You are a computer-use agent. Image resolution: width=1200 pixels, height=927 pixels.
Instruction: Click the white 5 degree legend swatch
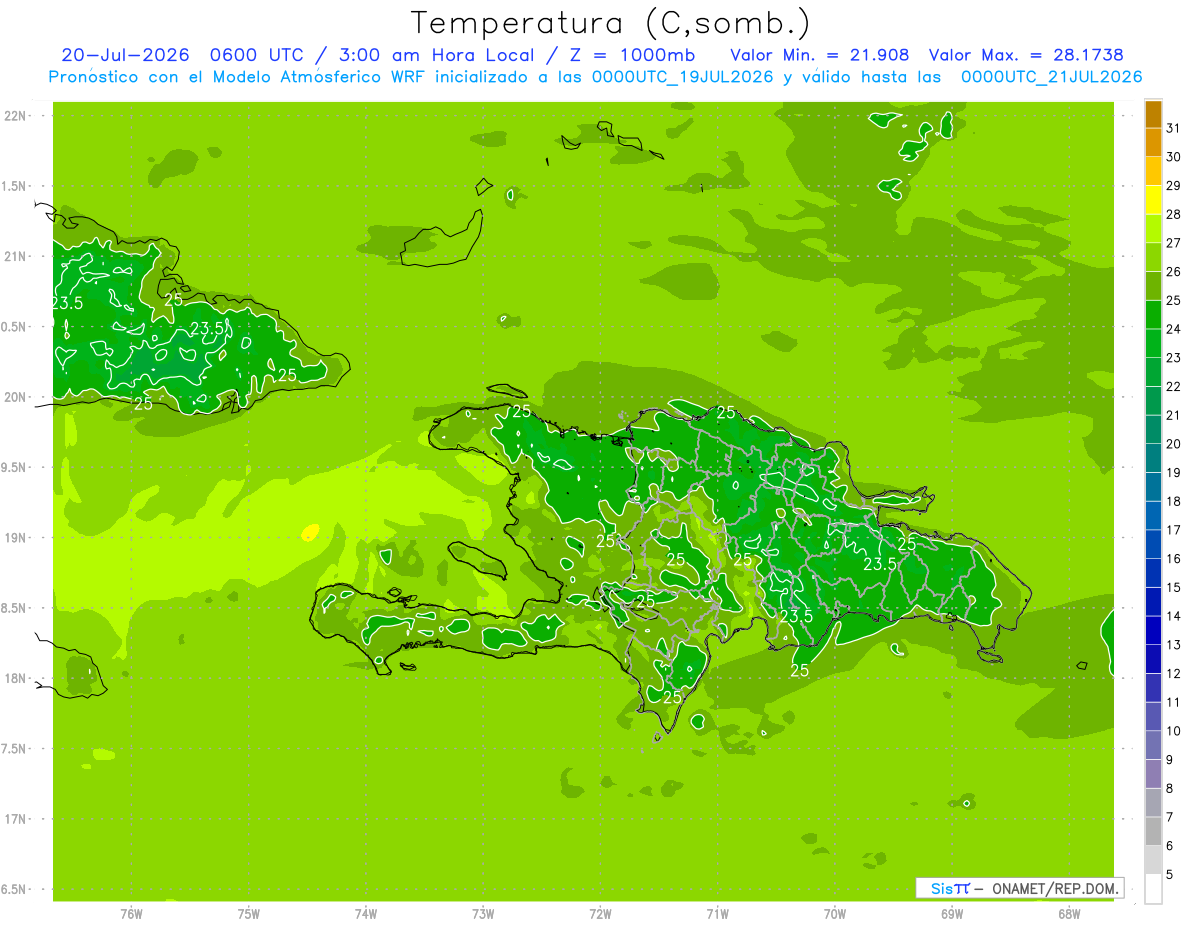[x=1153, y=889]
